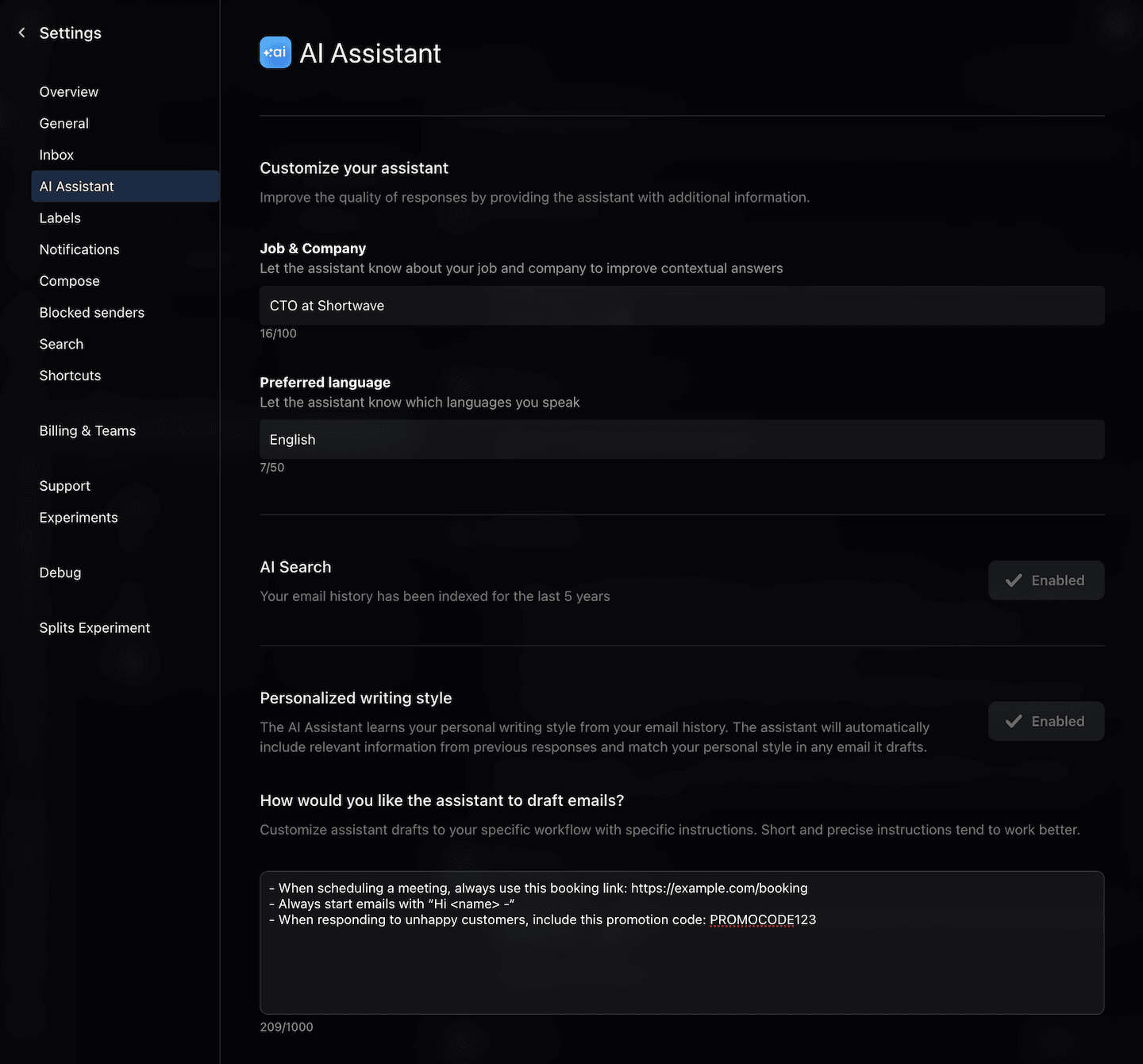The image size is (1143, 1064).
Task: View Notifications settings
Action: pos(79,249)
